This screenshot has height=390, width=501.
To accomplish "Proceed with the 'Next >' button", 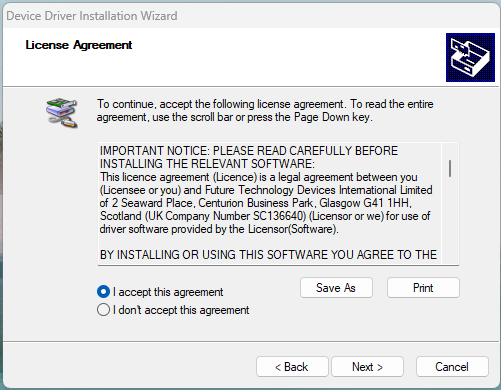I will click(x=367, y=367).
